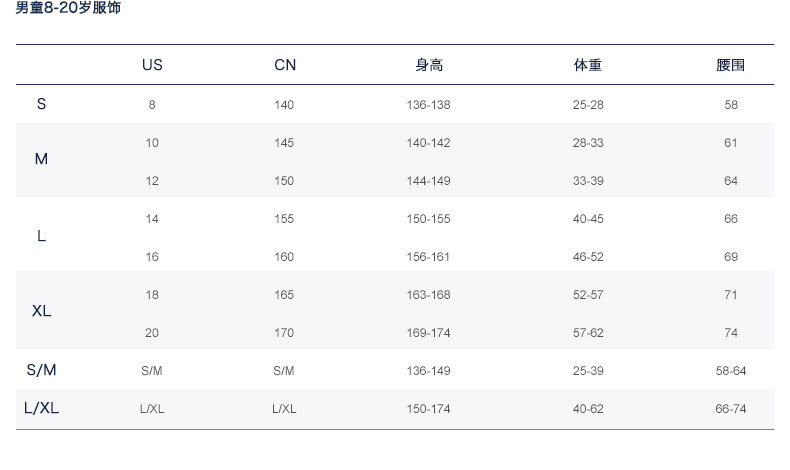The image size is (790, 470).
Task: Click the 腰围 waist column header
Action: click(731, 65)
